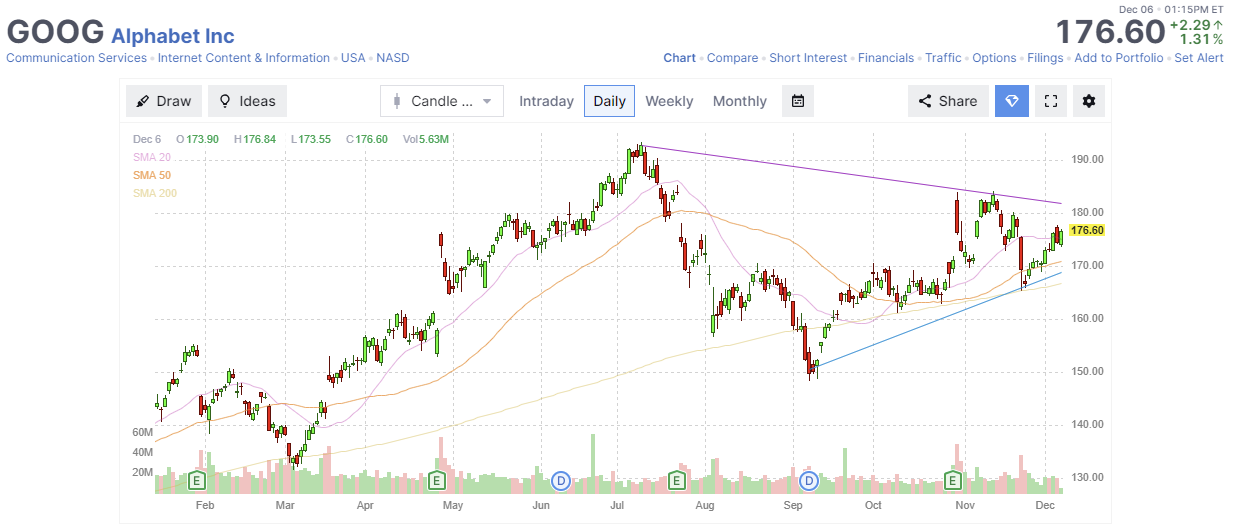Open the Communication Services sector link
Image resolution: width=1233 pixels, height=530 pixels.
(78, 58)
